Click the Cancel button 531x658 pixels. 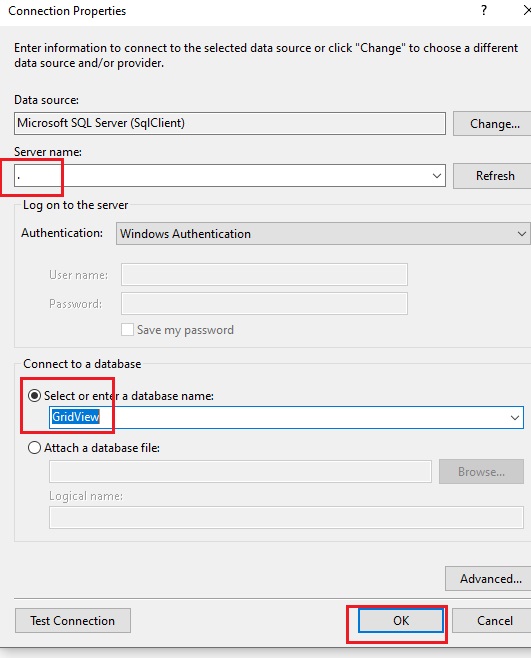pos(494,621)
